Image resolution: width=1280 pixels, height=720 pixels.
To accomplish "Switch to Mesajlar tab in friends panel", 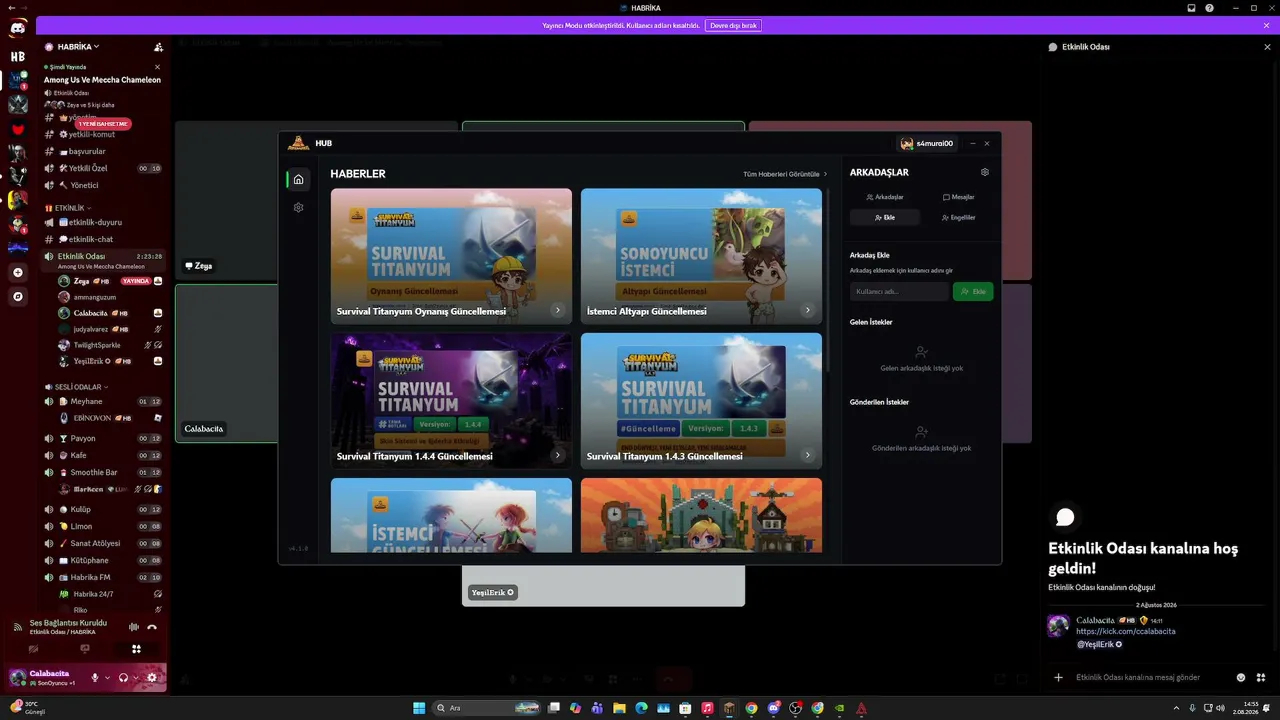I will tap(958, 197).
